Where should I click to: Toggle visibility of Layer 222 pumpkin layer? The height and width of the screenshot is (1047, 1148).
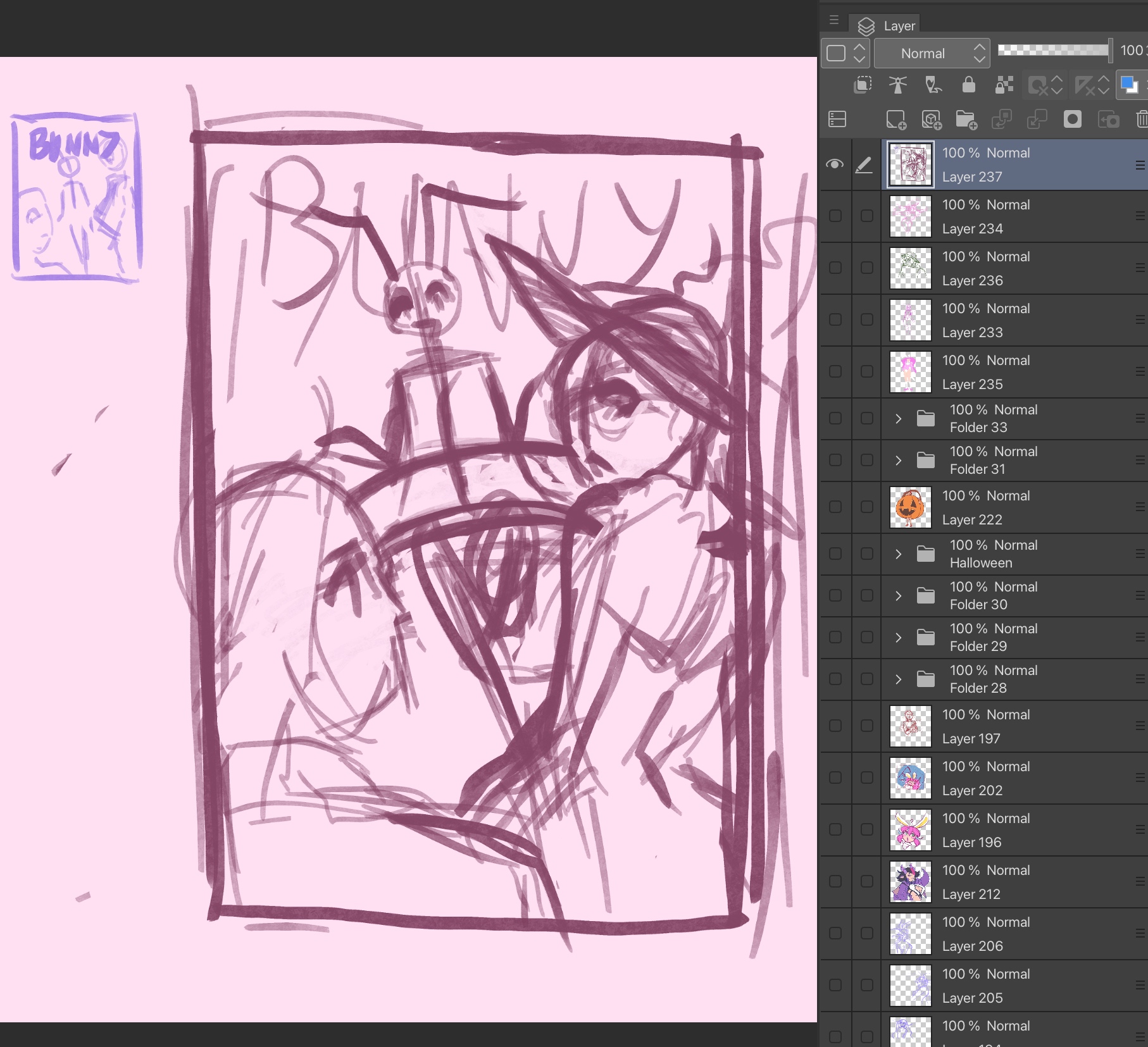(x=835, y=507)
